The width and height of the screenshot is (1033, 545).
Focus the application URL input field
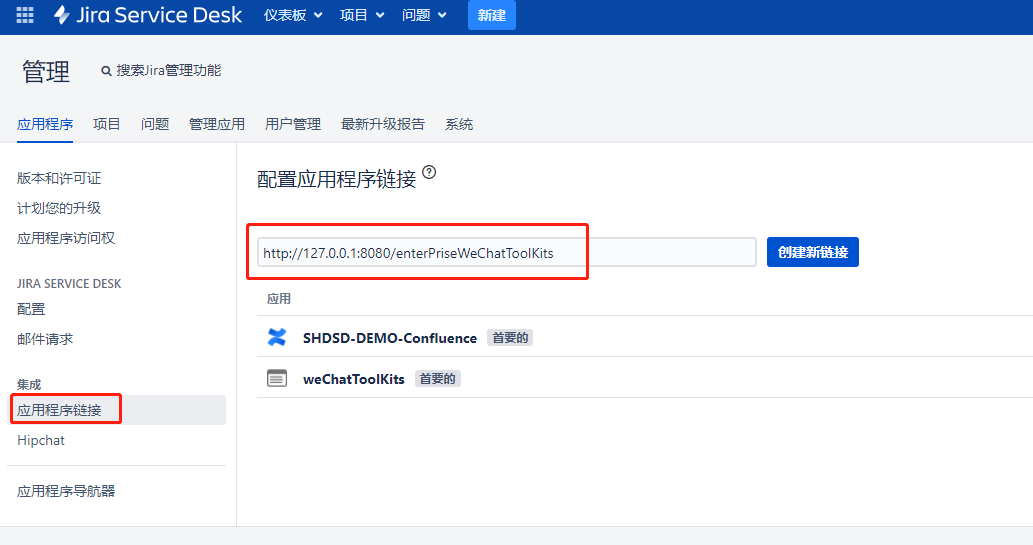506,253
